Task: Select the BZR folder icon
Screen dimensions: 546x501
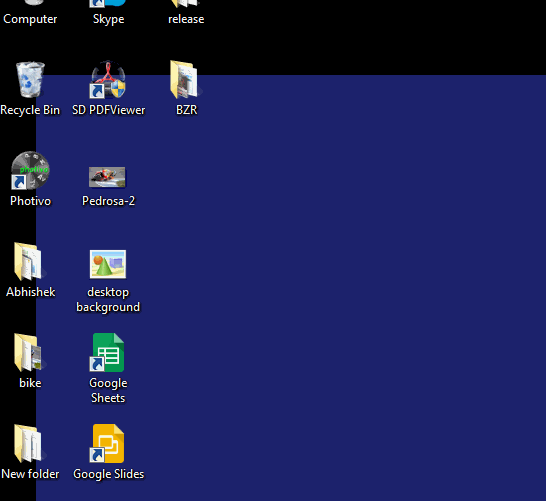Action: (x=185, y=80)
